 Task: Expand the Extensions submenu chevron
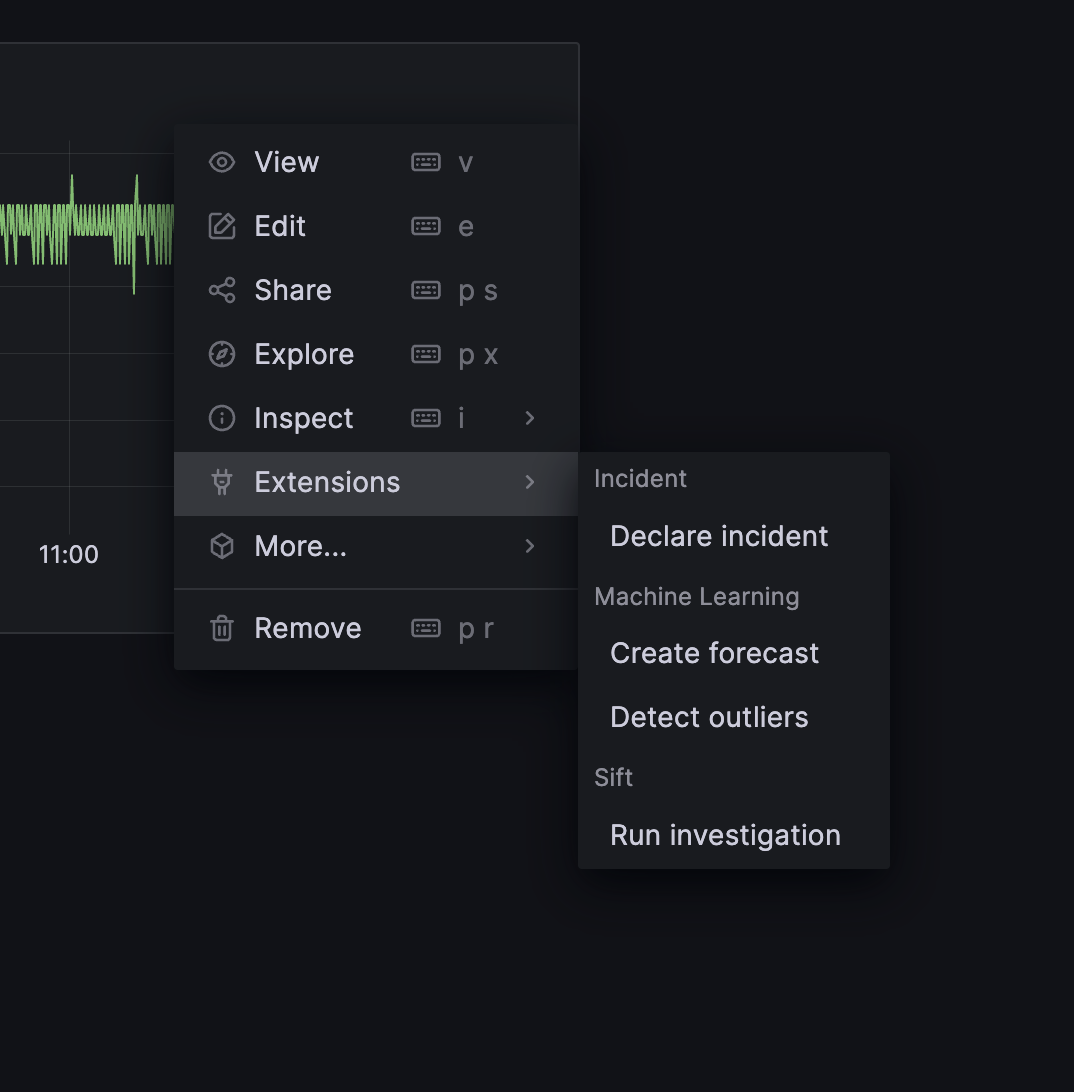point(530,482)
